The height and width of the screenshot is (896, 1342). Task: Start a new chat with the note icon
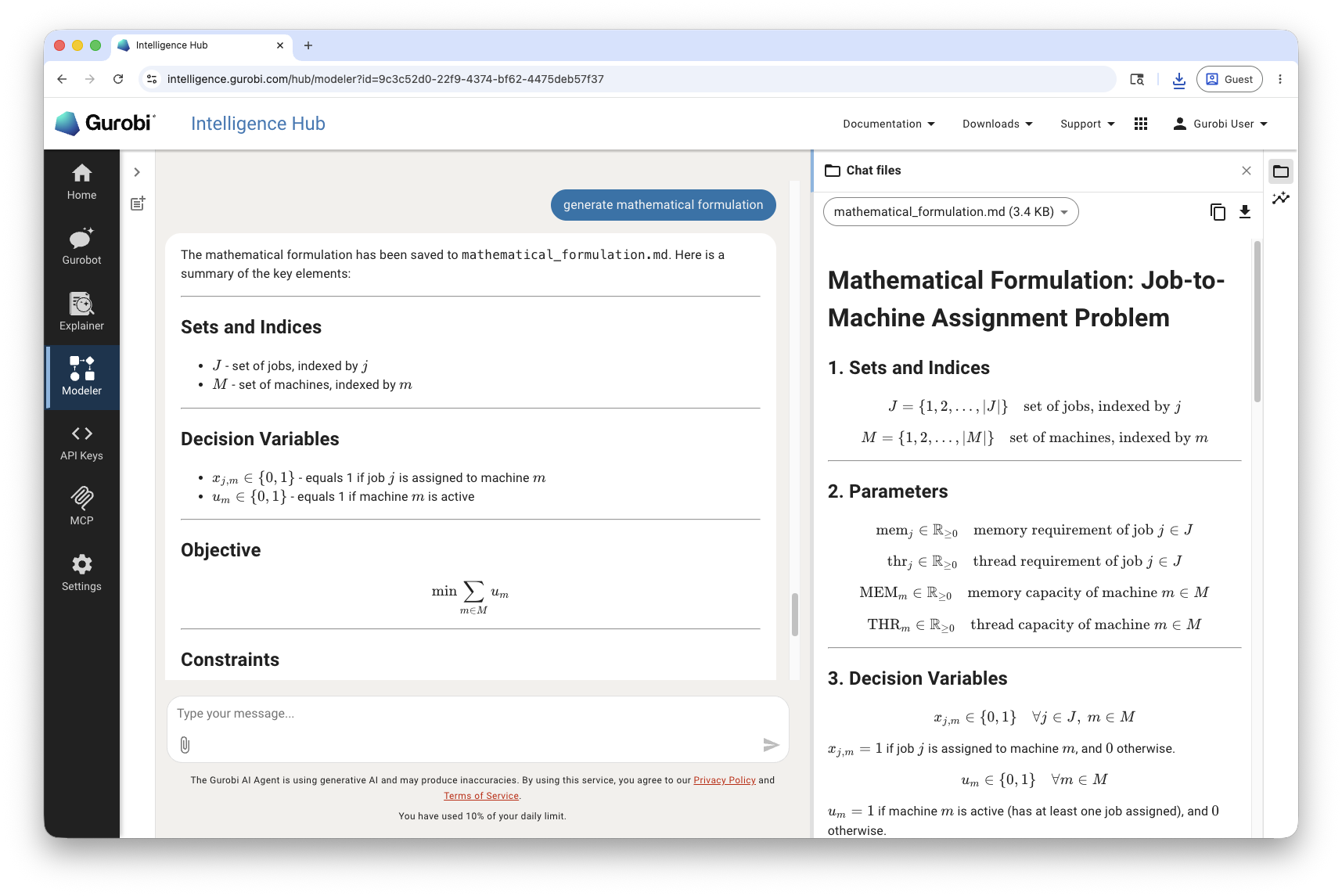tap(138, 203)
